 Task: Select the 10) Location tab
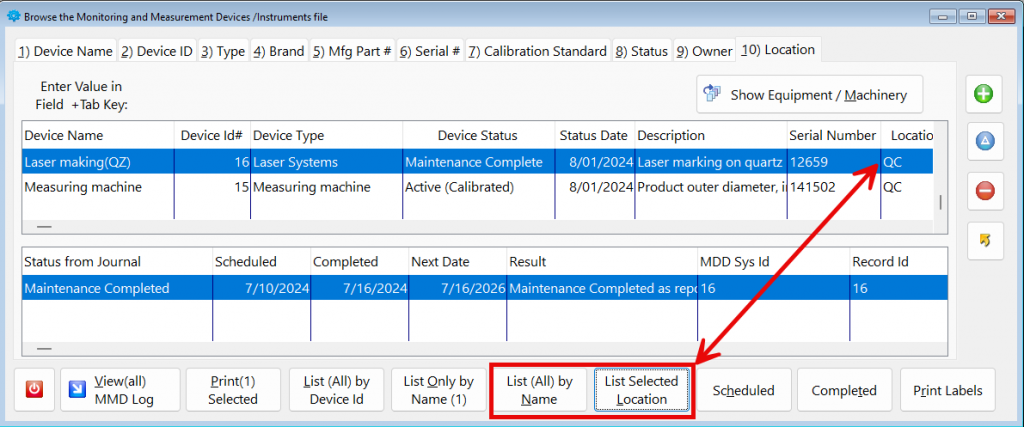pos(778,50)
